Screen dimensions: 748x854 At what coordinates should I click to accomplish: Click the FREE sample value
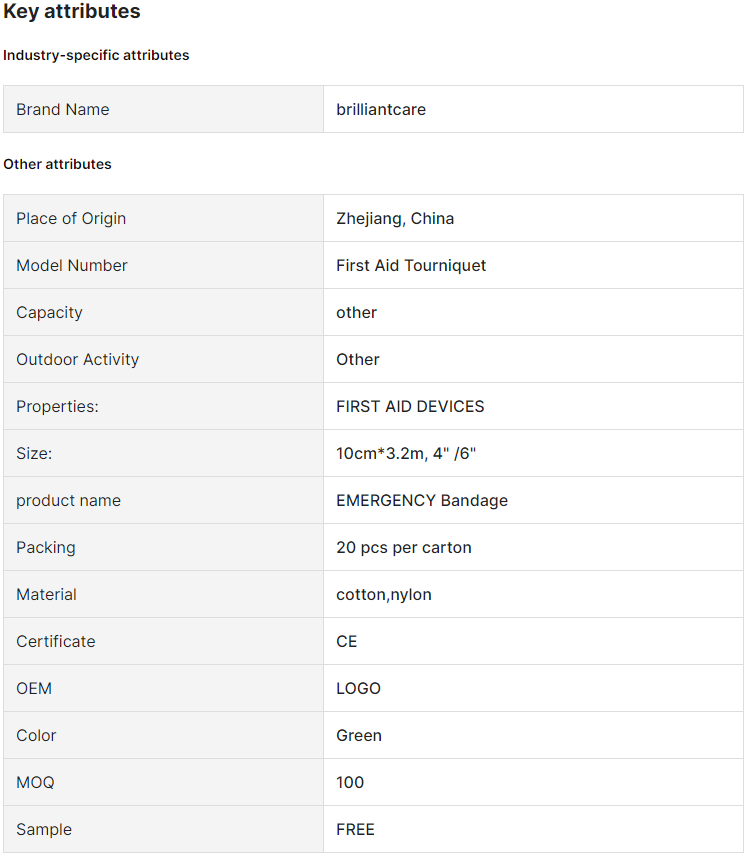pyautogui.click(x=355, y=829)
